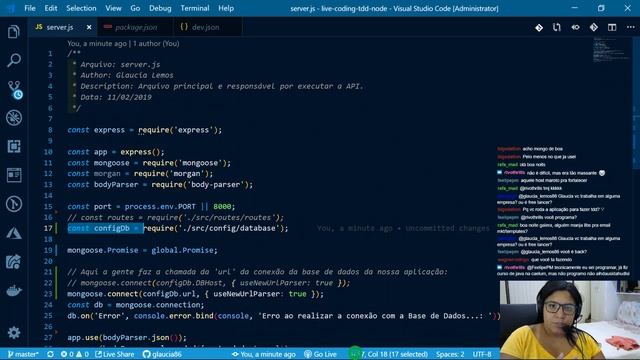Start Live Share from status bar

pos(114,354)
